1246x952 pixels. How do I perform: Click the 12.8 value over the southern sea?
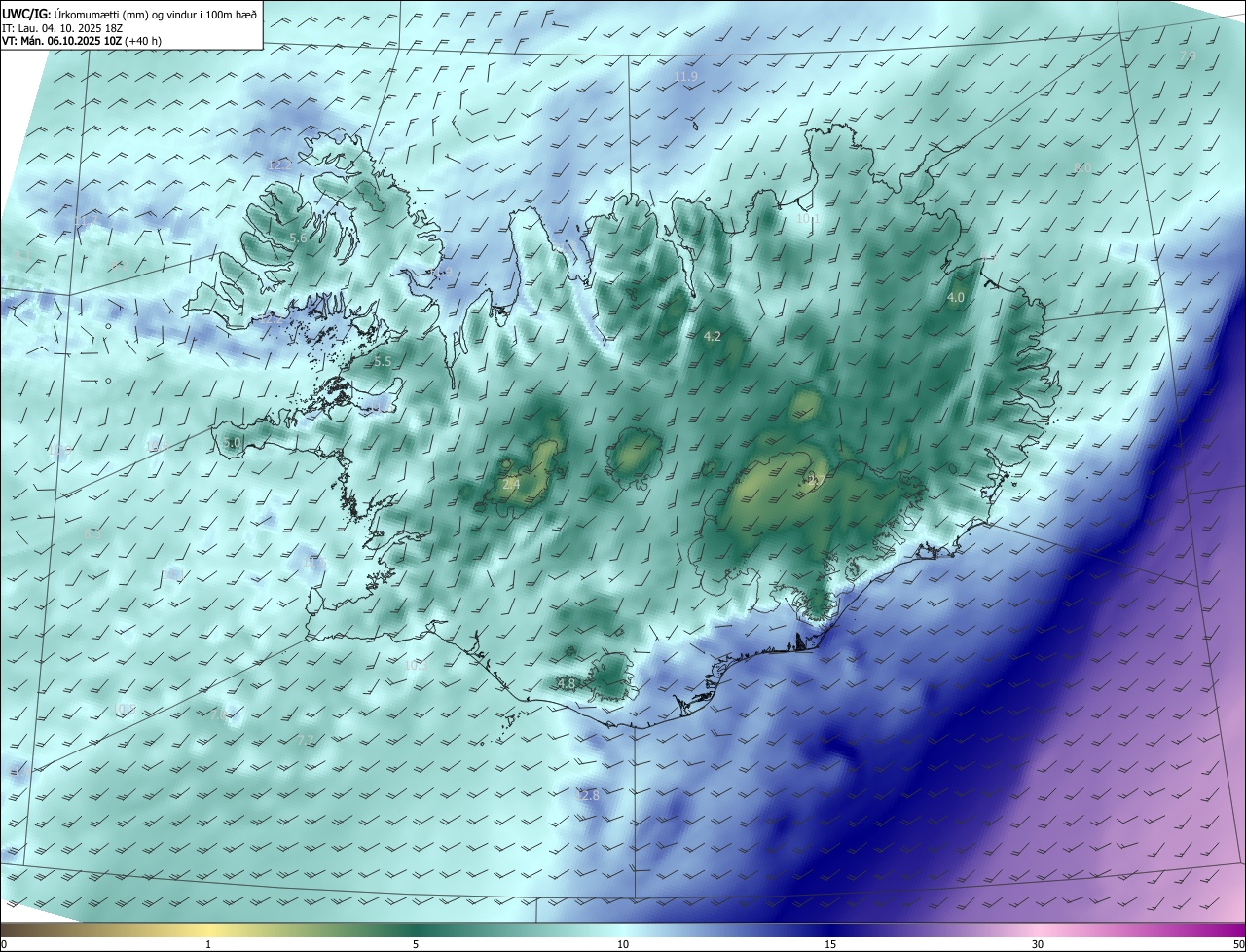click(x=588, y=795)
